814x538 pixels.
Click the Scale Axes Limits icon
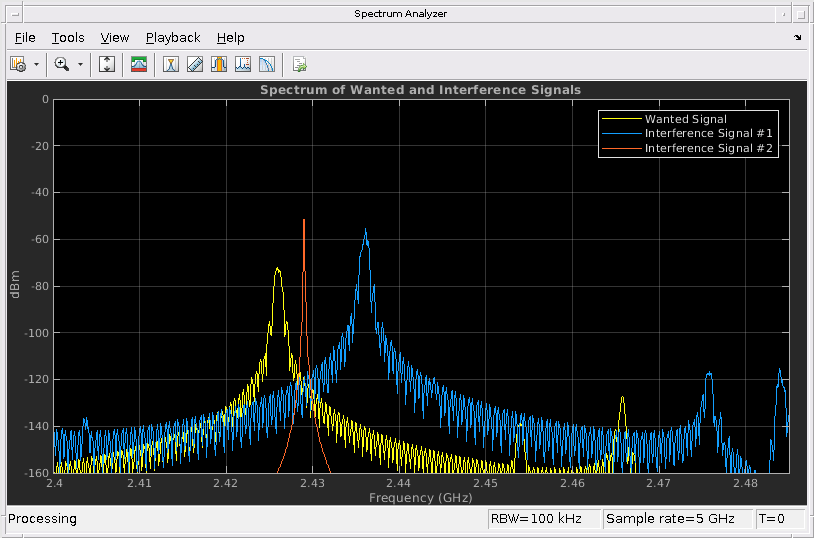coord(108,64)
